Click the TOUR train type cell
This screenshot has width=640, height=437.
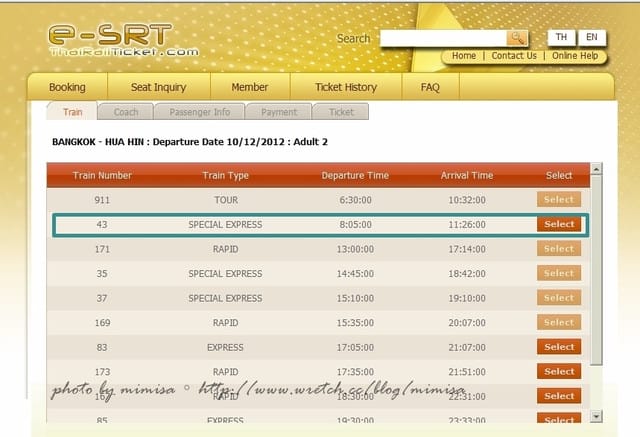(x=226, y=200)
